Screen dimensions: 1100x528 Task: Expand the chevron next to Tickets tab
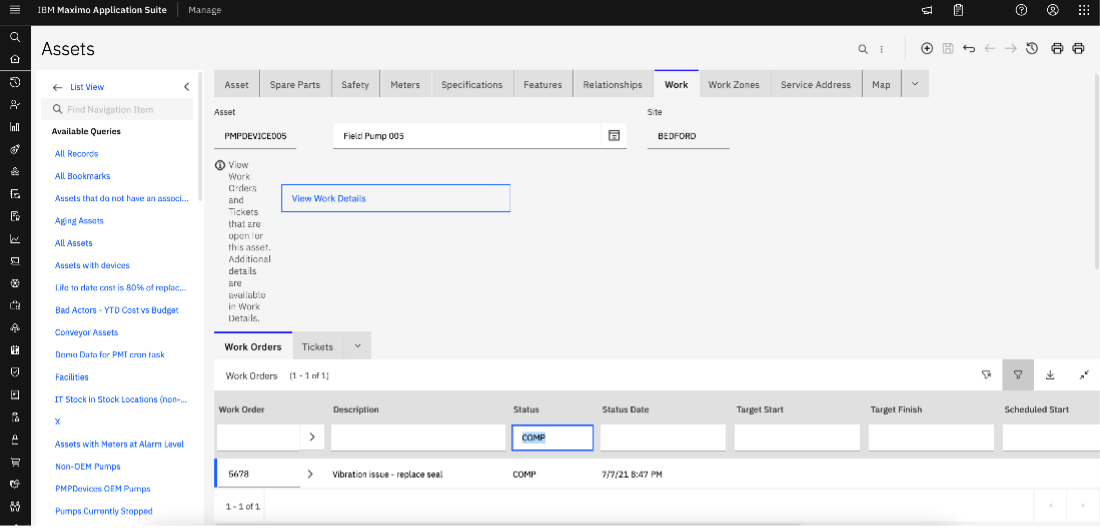(x=357, y=346)
